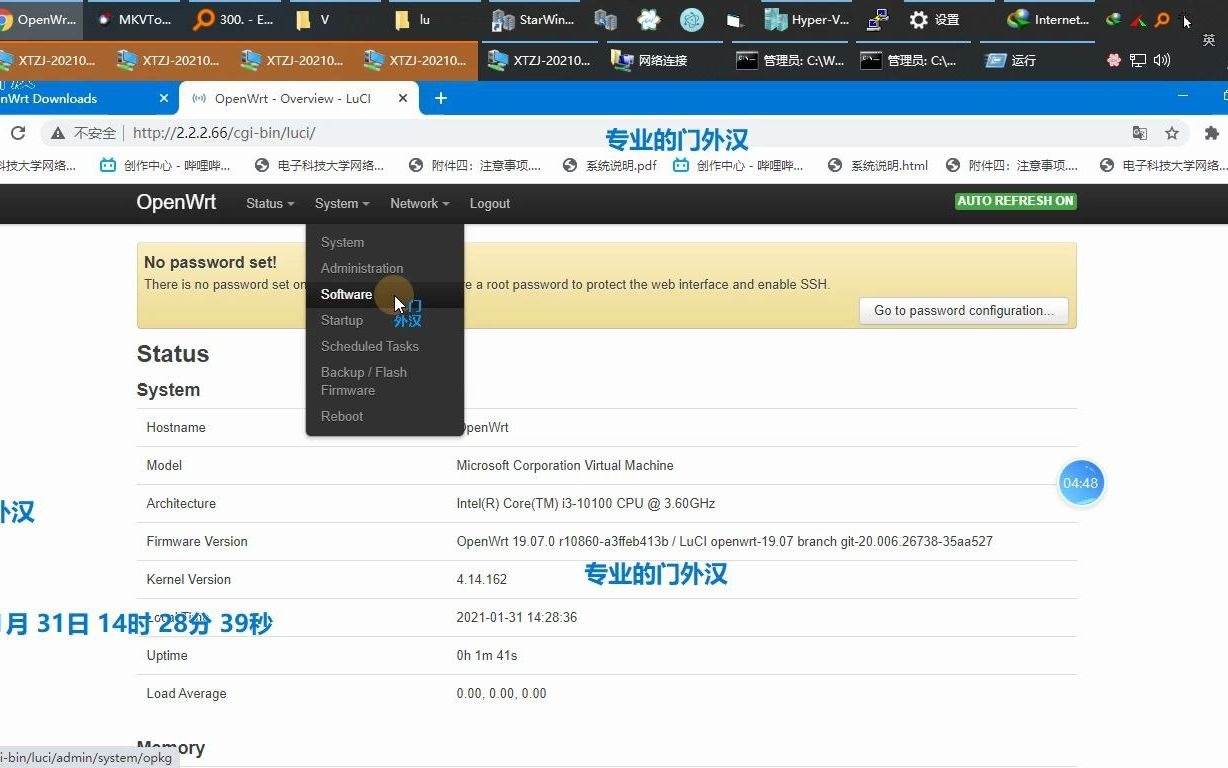Image resolution: width=1228 pixels, height=768 pixels.
Task: Focus the address bar showing 2.2.2.66/cgi-bin/luci/
Action: (600, 133)
